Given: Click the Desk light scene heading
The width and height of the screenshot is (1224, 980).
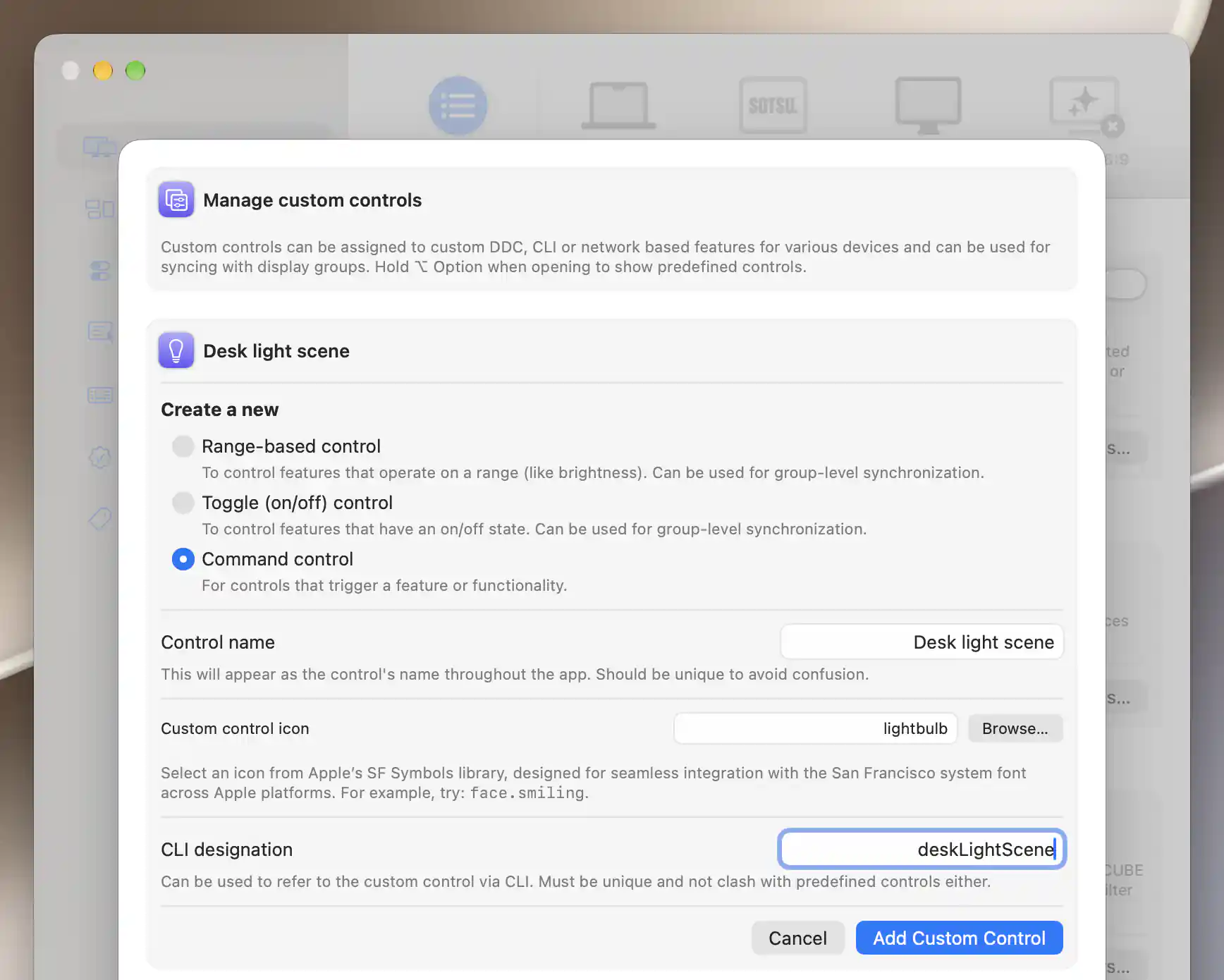Looking at the screenshot, I should (276, 351).
